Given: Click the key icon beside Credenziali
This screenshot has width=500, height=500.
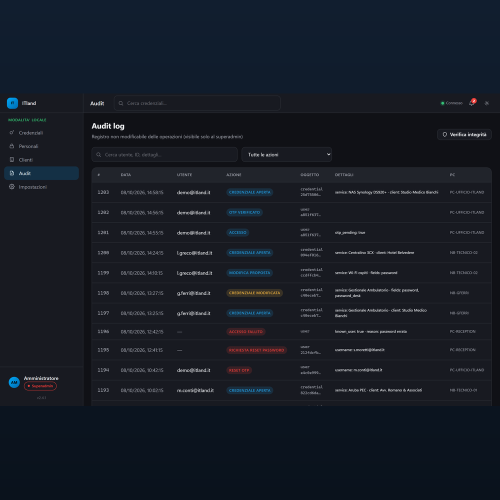Looking at the screenshot, I should (12, 133).
